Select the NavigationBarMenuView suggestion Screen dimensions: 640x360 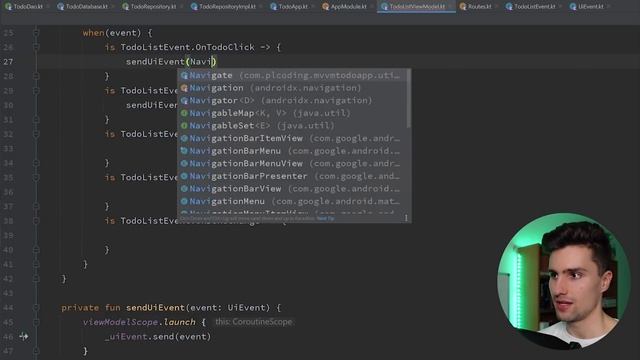[x=292, y=164]
